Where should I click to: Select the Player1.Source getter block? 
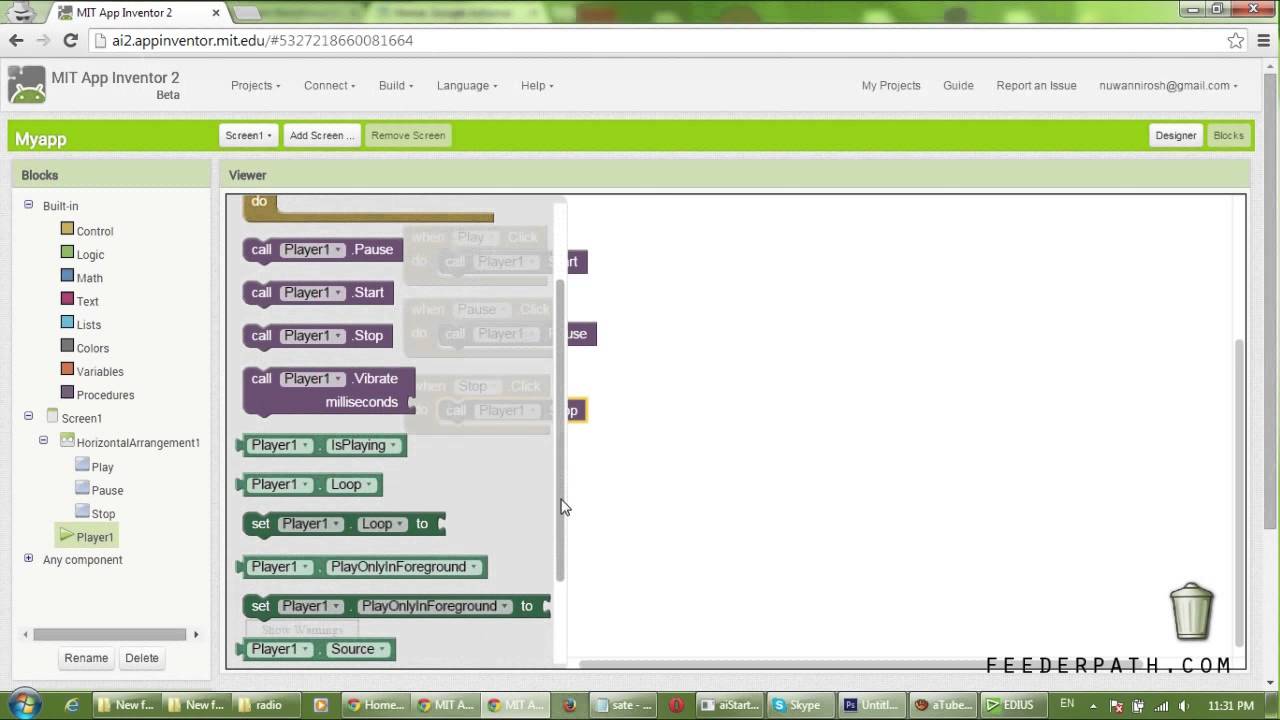pos(316,649)
